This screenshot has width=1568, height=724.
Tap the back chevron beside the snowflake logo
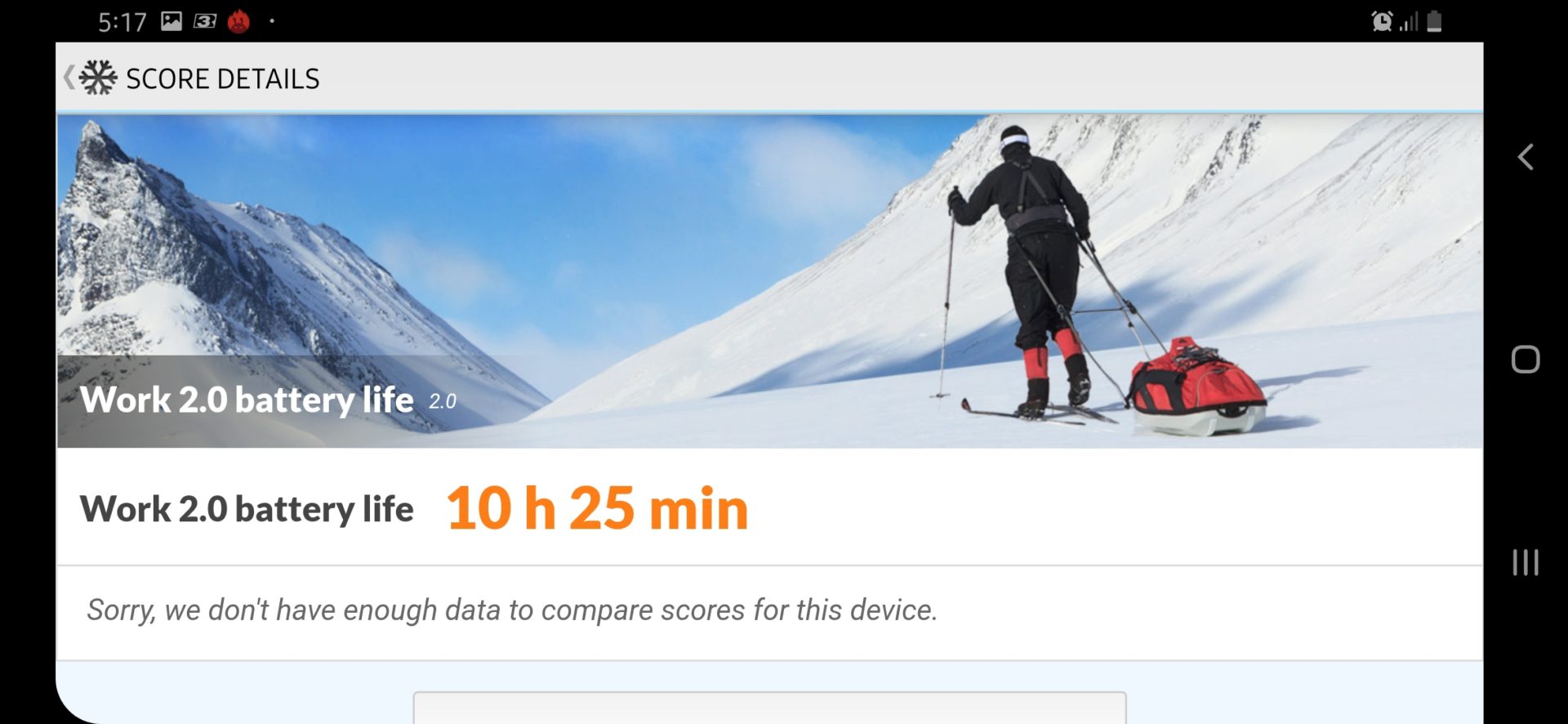pyautogui.click(x=69, y=78)
